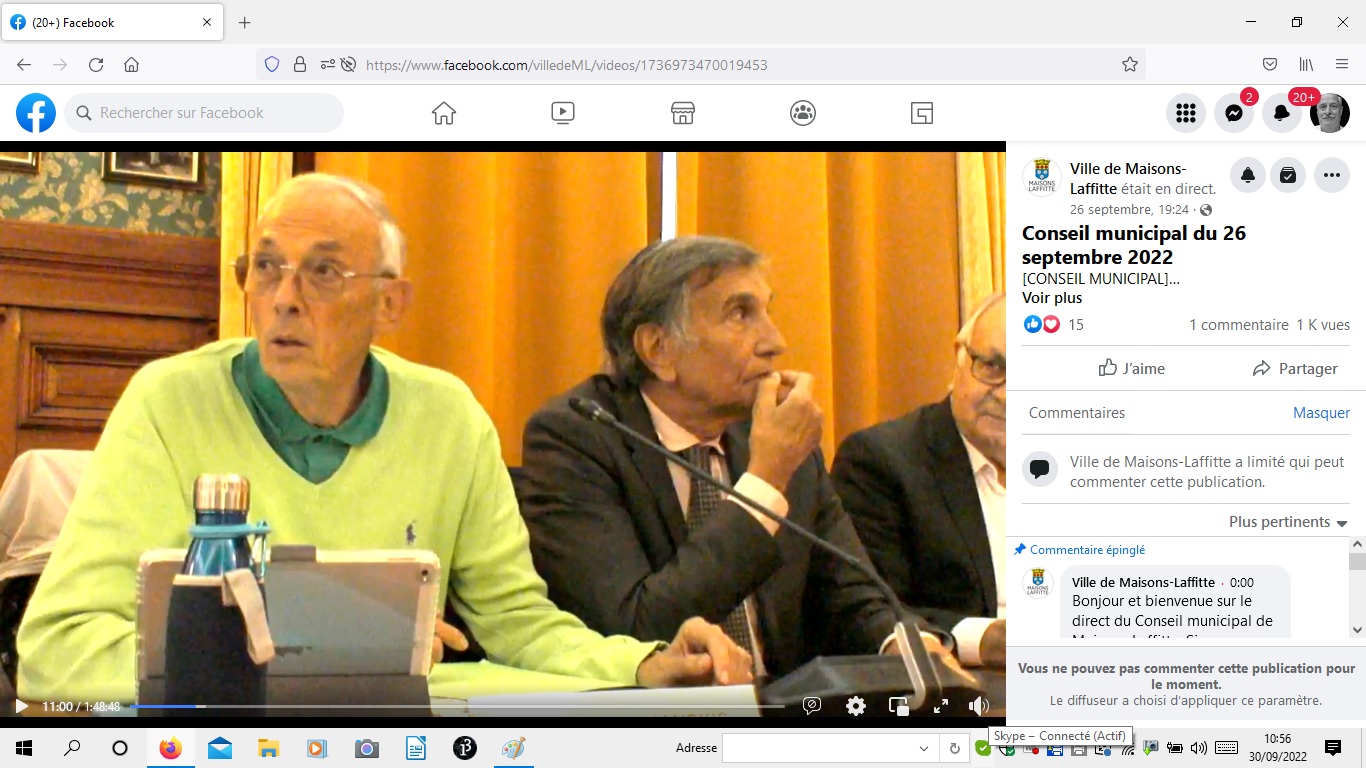Hide comments with 'Masquer' link

[x=1321, y=412]
